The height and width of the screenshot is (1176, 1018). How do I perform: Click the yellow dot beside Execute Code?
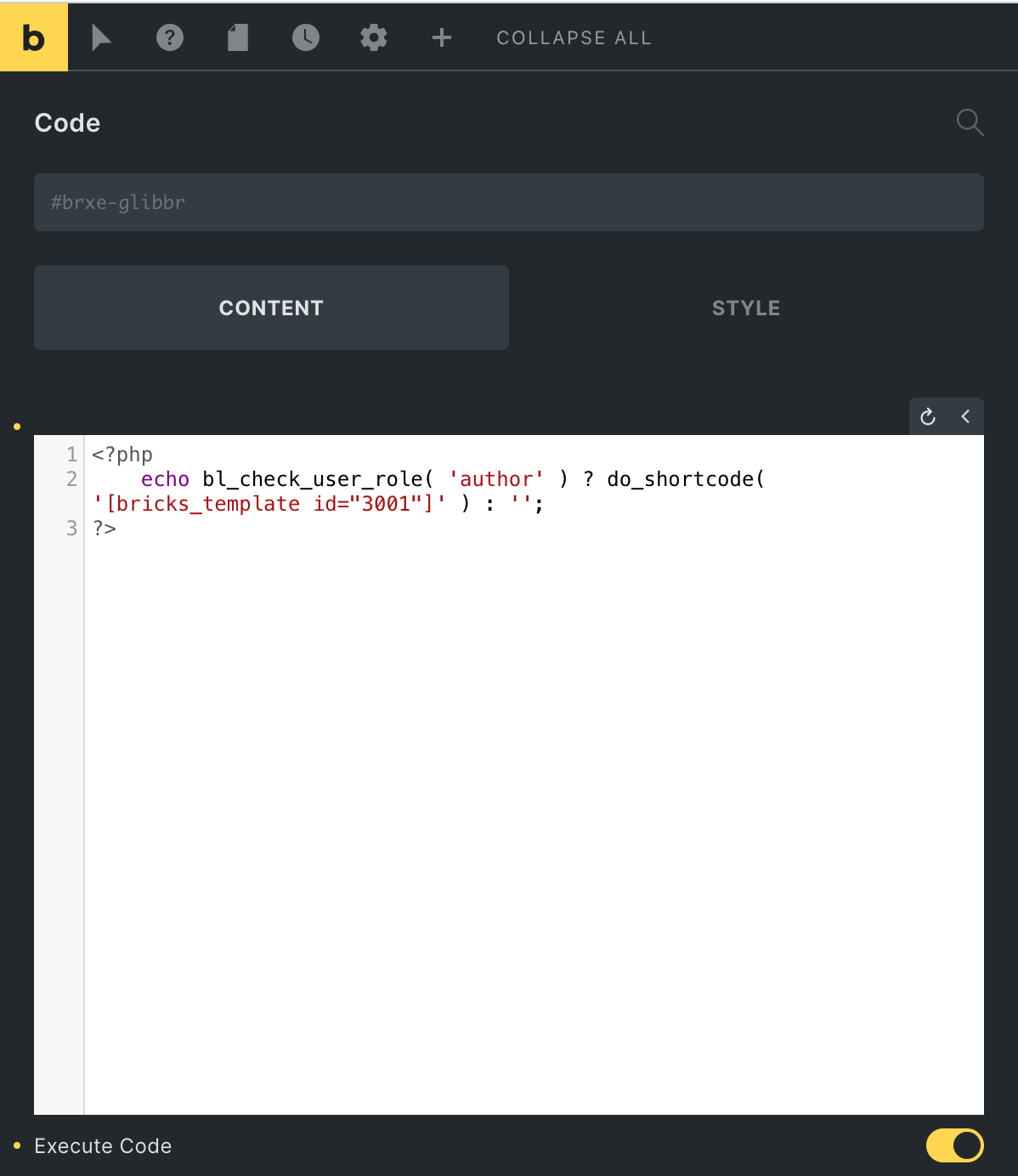pos(17,1146)
